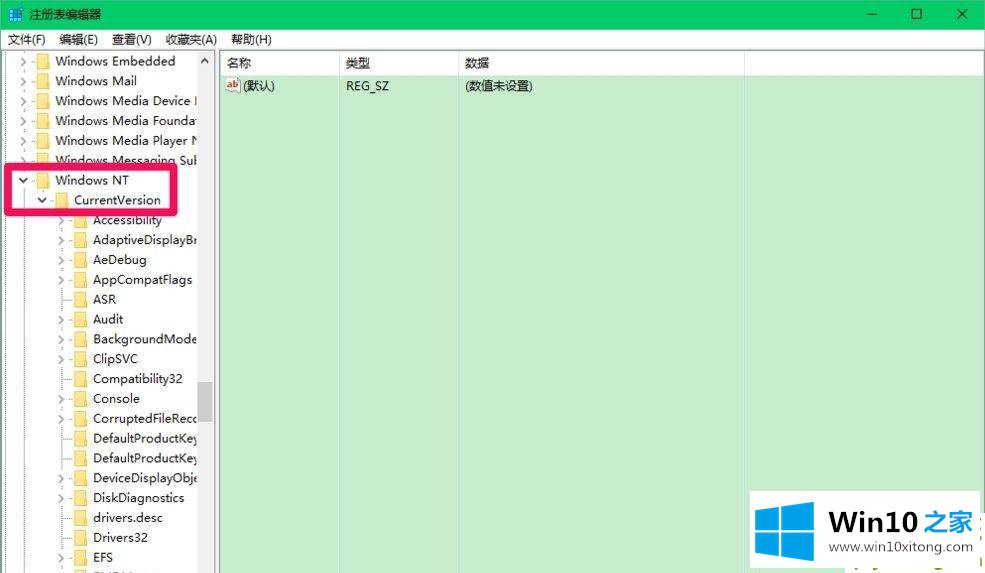
Task: Click the Windows NT folder icon
Action: (43, 180)
